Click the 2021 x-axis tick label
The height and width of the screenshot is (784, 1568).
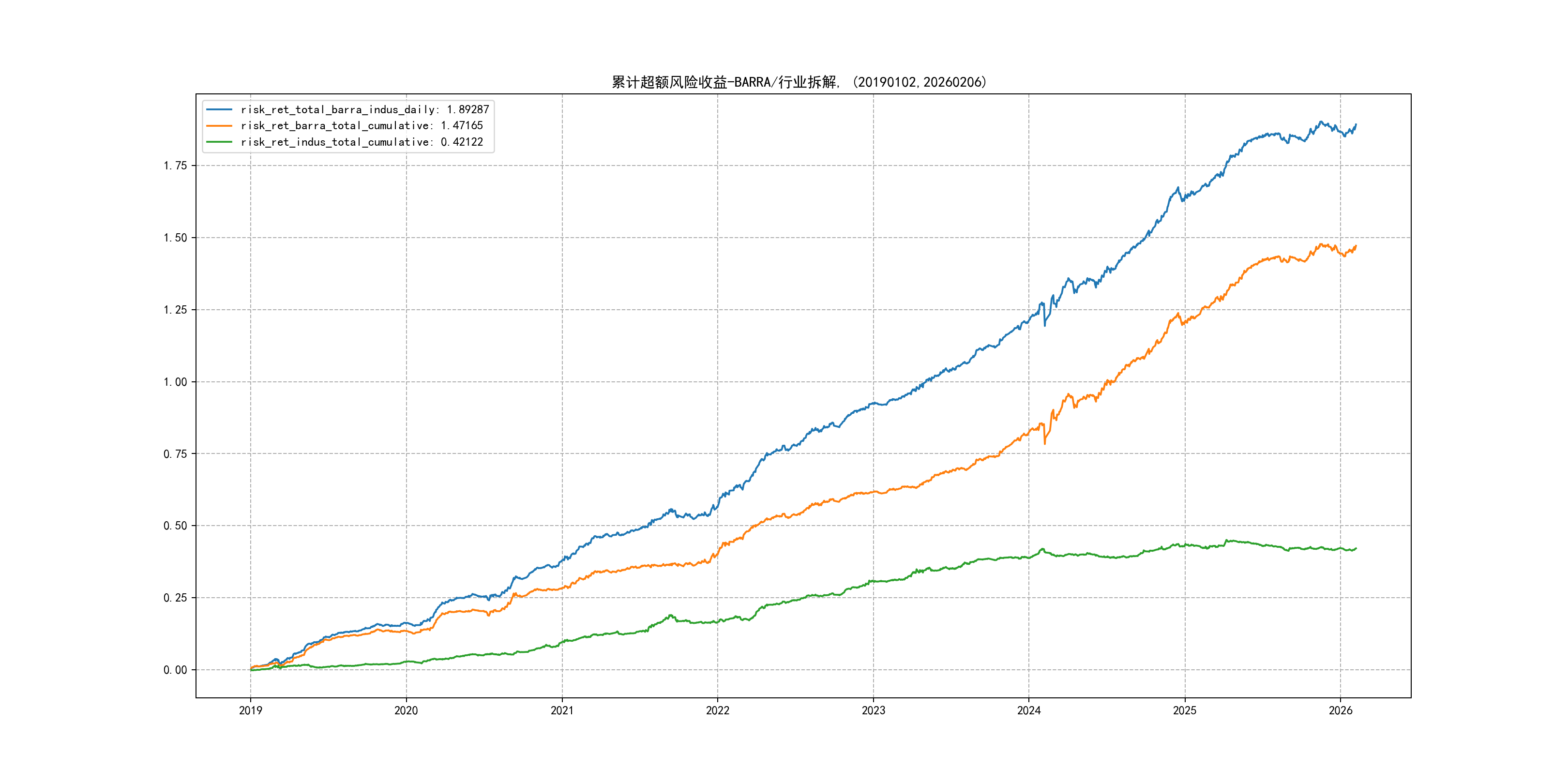pos(562,710)
